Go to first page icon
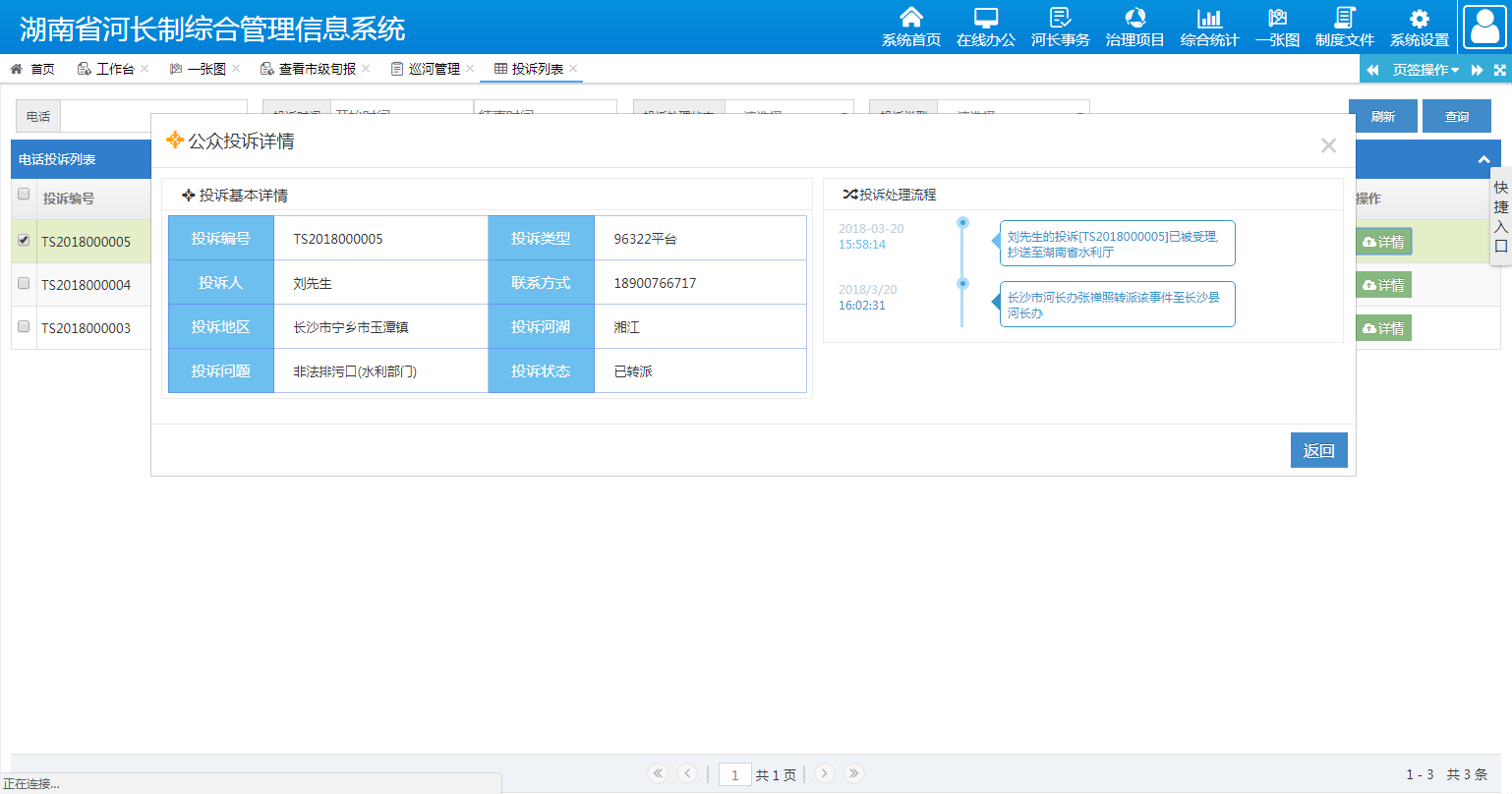The image size is (1512, 794). [x=658, y=773]
